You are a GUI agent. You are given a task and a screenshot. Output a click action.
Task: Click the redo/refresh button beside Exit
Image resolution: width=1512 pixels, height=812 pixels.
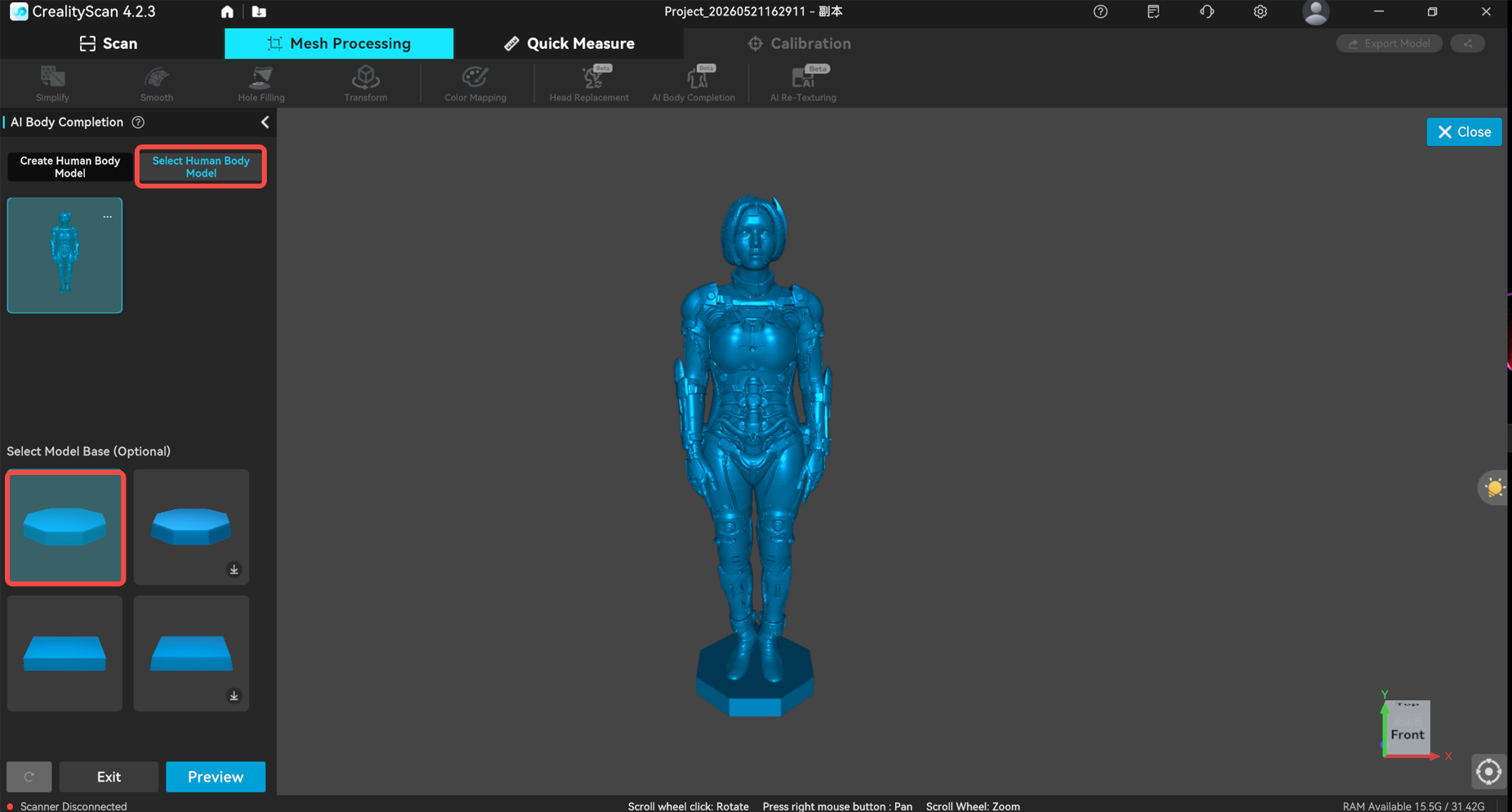pos(29,777)
